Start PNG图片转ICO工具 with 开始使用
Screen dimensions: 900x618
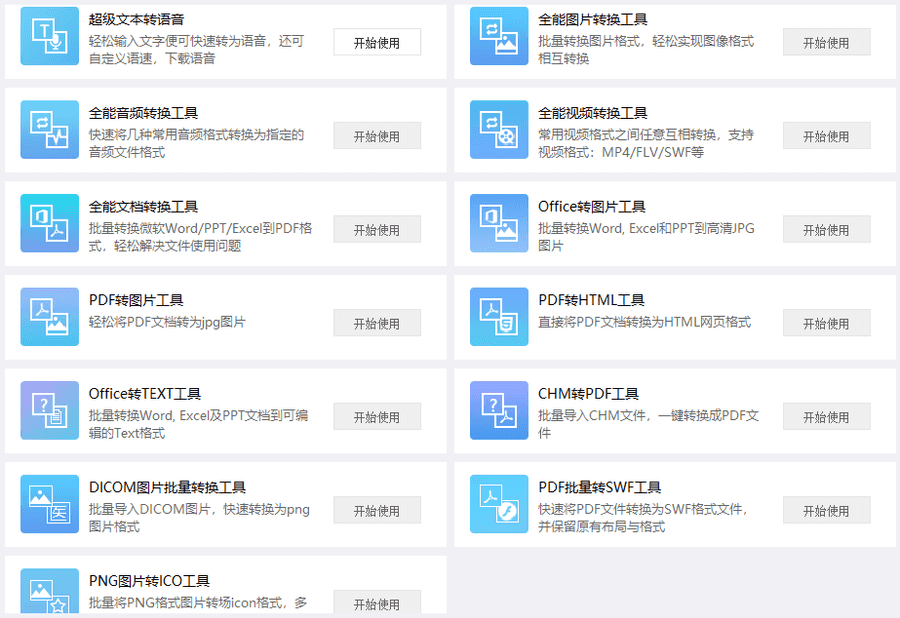pyautogui.click(x=377, y=604)
